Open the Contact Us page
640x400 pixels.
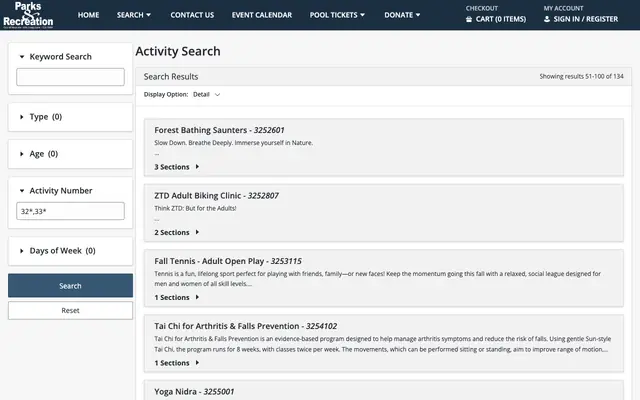pyautogui.click(x=192, y=15)
